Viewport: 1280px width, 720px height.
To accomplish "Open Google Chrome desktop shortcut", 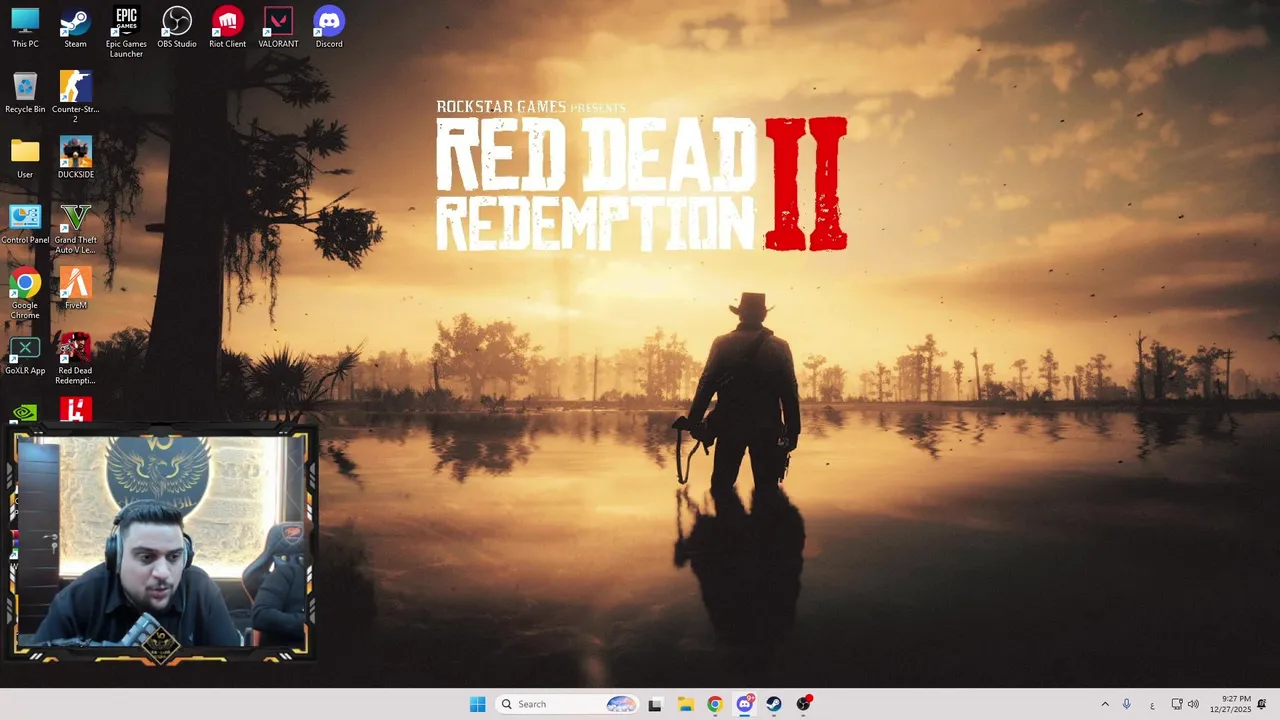I will point(25,294).
